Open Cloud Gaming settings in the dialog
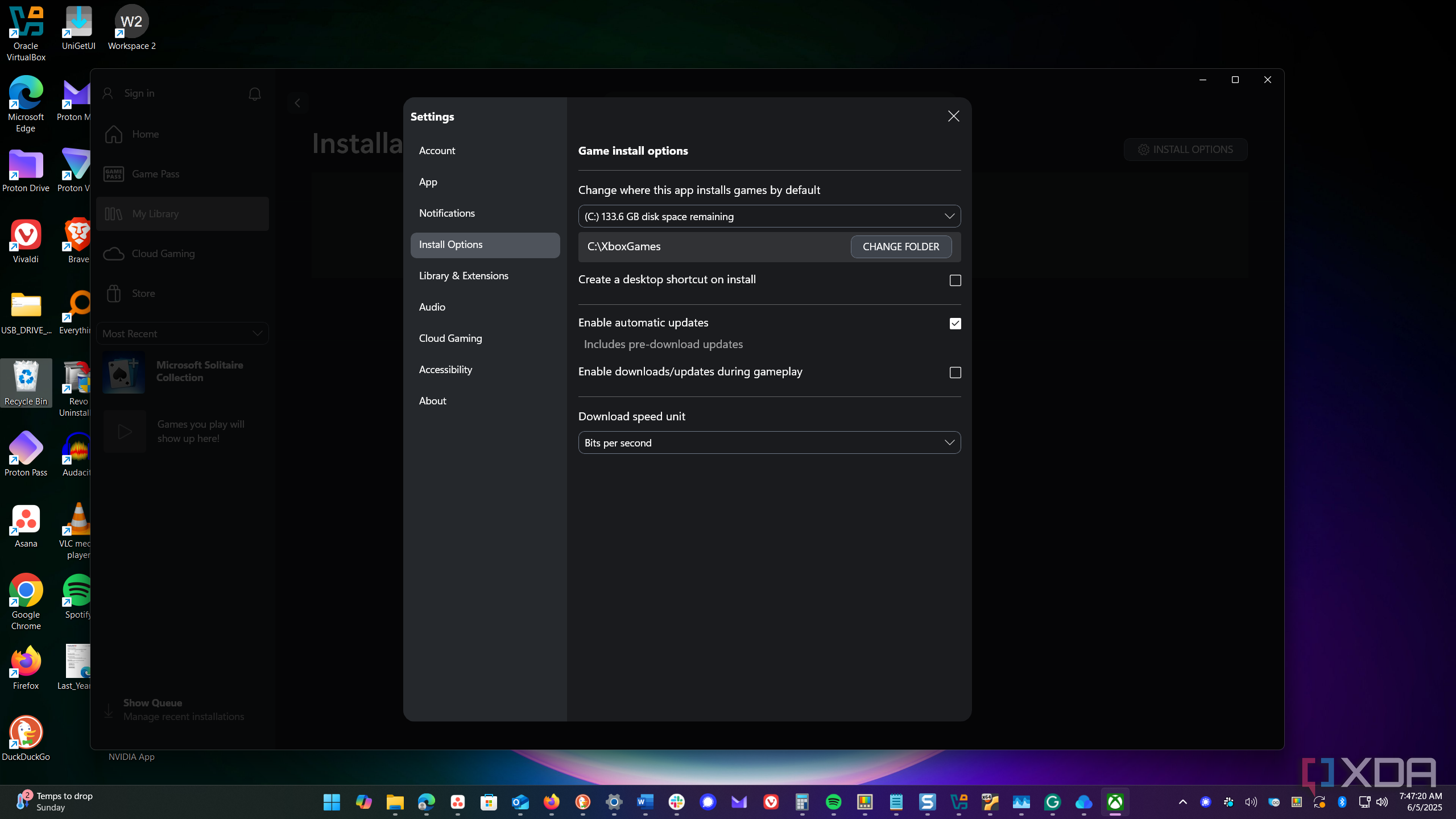Image resolution: width=1456 pixels, height=819 pixels. point(485,338)
